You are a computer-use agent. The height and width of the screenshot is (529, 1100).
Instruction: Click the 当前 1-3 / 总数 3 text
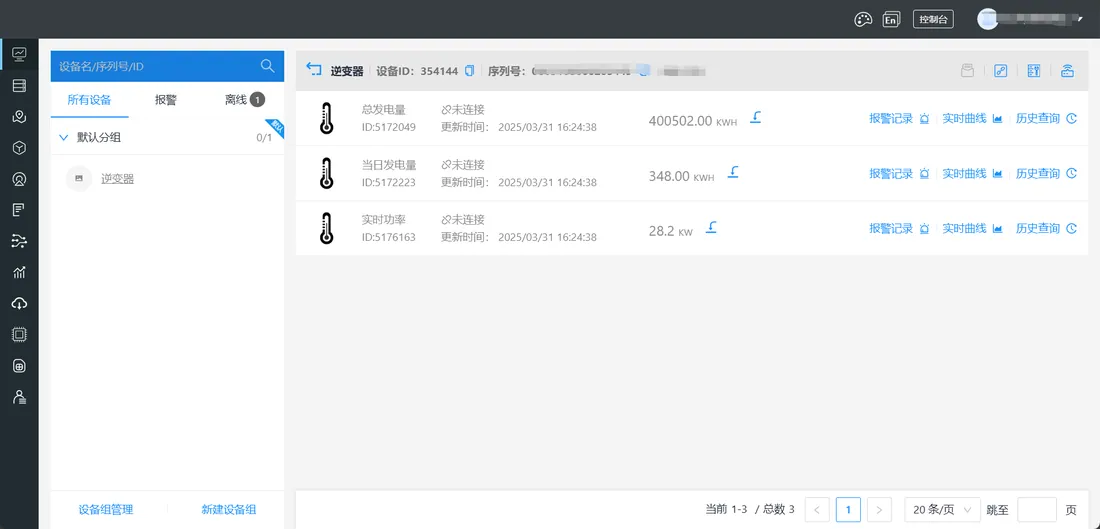(x=750, y=509)
